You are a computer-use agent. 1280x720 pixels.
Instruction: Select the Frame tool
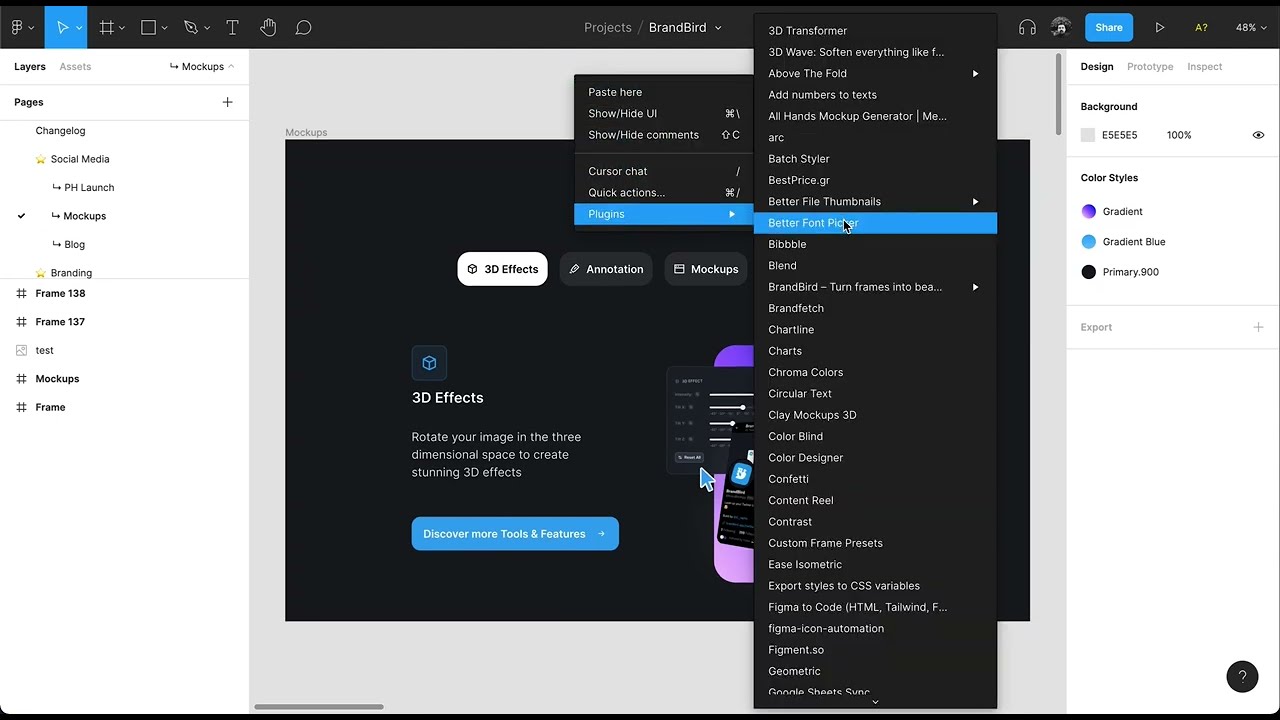pos(107,28)
